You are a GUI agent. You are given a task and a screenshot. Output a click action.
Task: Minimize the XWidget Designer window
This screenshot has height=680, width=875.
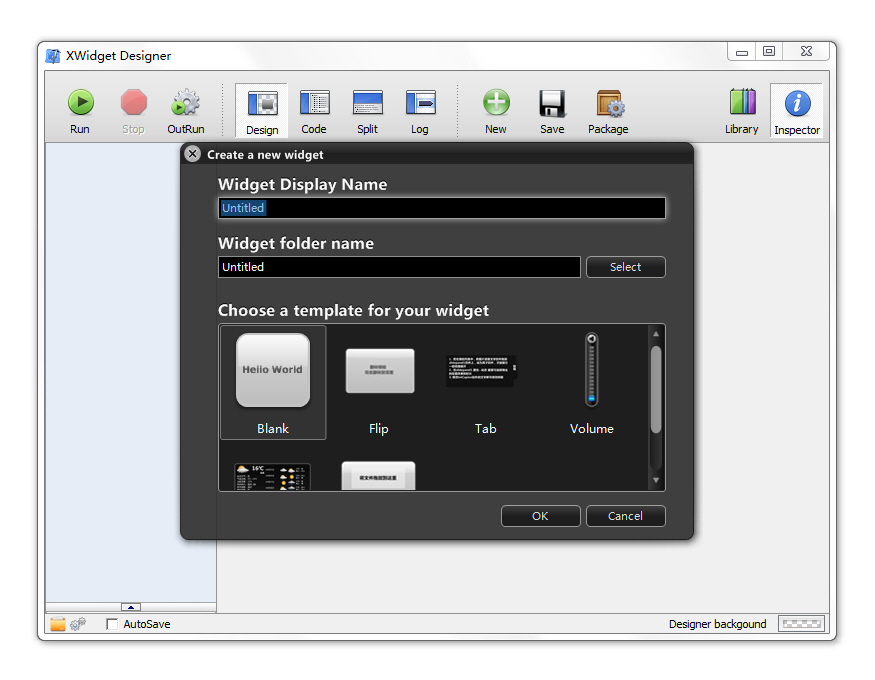(742, 52)
